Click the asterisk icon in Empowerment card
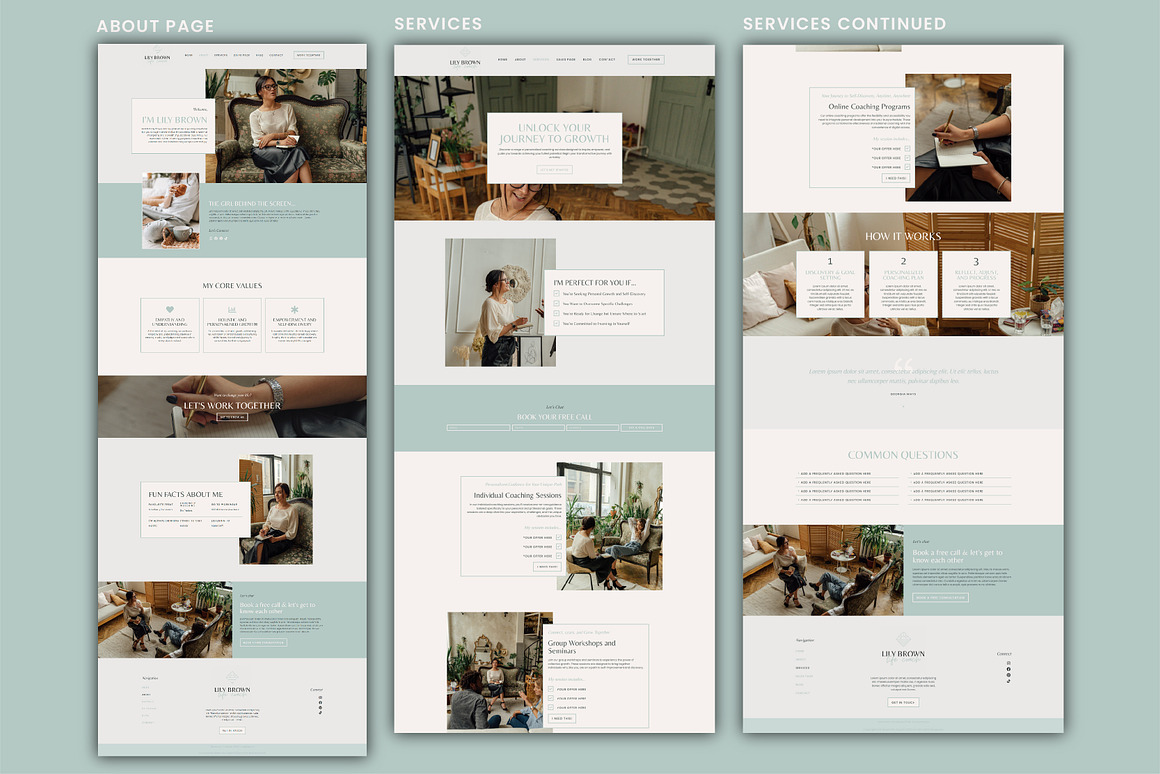The image size is (1160, 774). [294, 309]
